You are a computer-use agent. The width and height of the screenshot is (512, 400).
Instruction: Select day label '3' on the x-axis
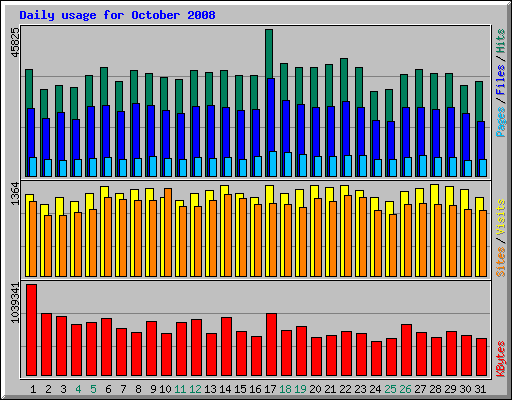coord(63,389)
